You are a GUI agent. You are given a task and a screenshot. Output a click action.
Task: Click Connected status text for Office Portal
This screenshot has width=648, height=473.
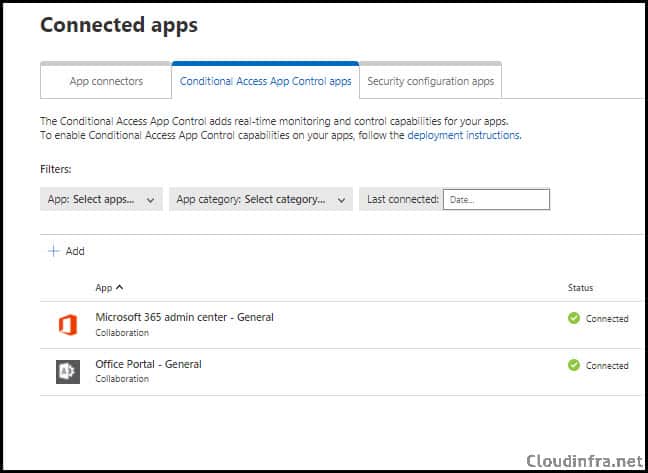click(x=607, y=366)
